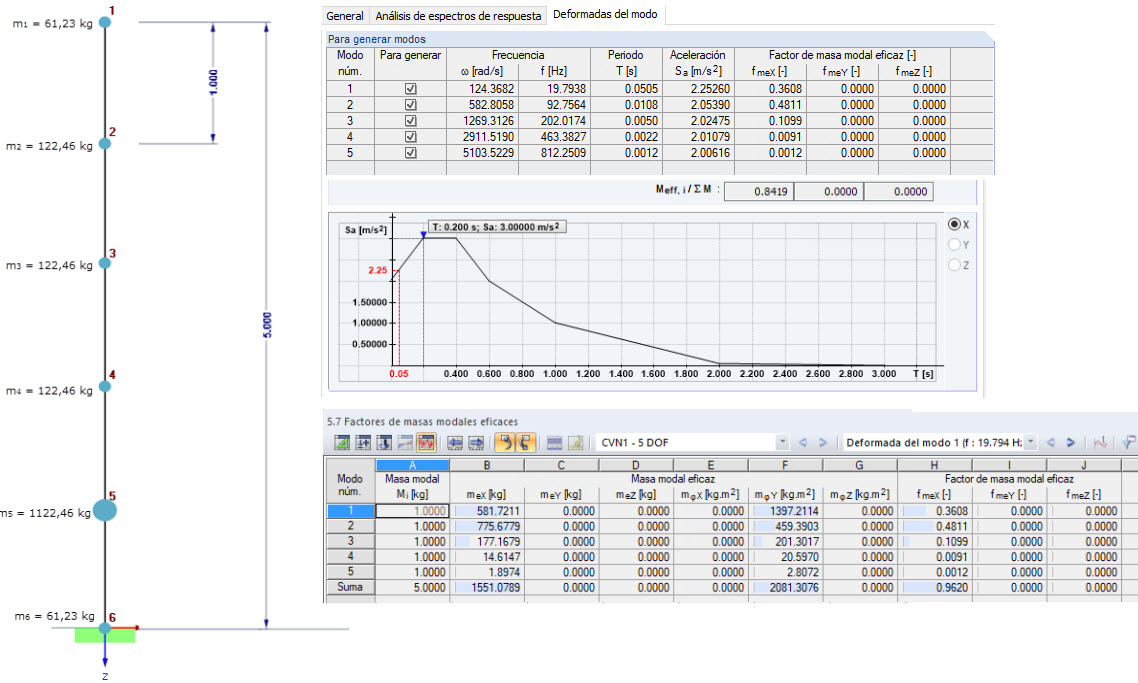The width and height of the screenshot is (1138, 683).
Task: Click the spectrum tooltip 'T: 0.200 s; Sa: 3.00000'
Action: (496, 227)
